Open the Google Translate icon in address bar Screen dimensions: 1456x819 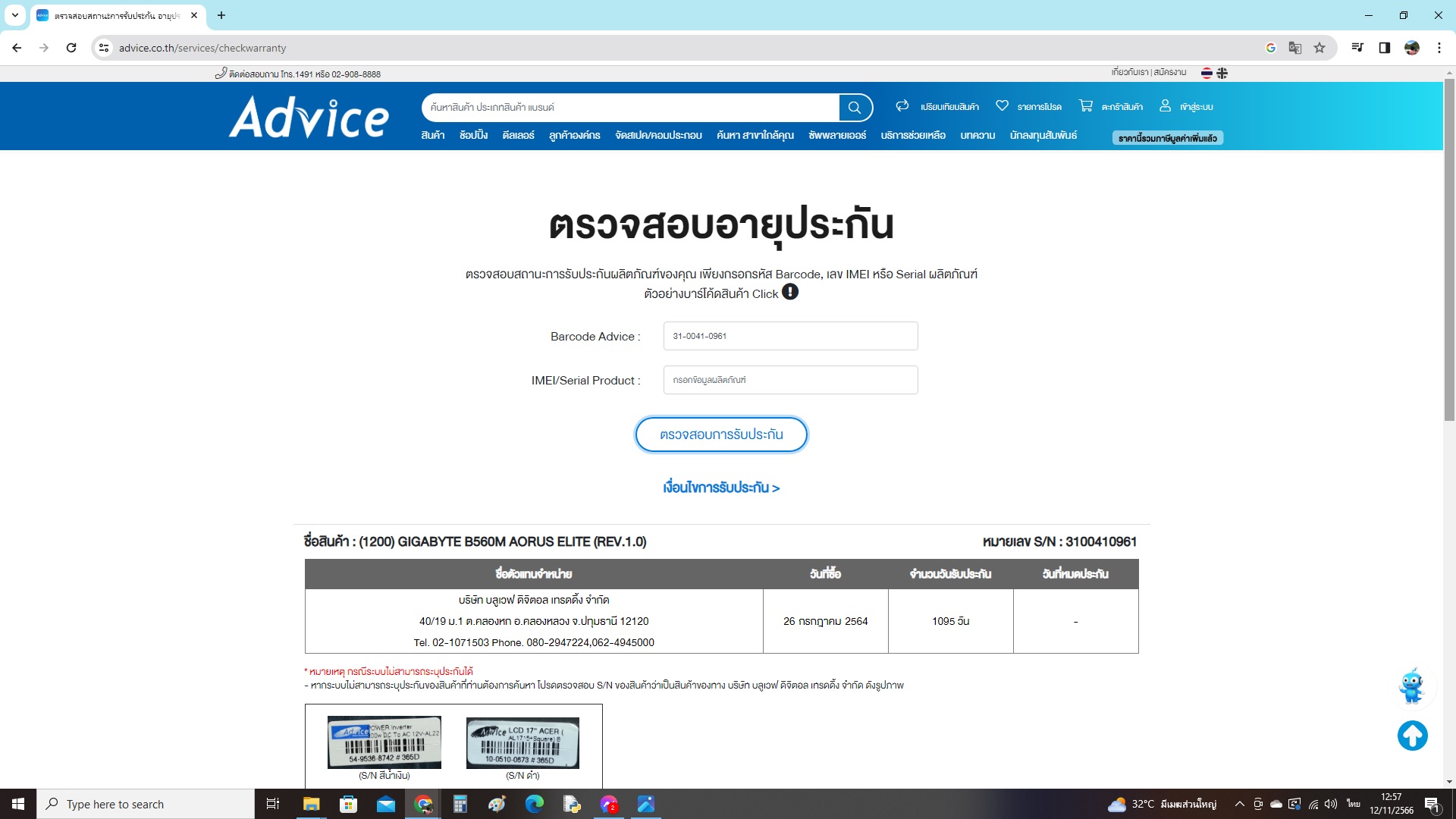[x=1295, y=48]
